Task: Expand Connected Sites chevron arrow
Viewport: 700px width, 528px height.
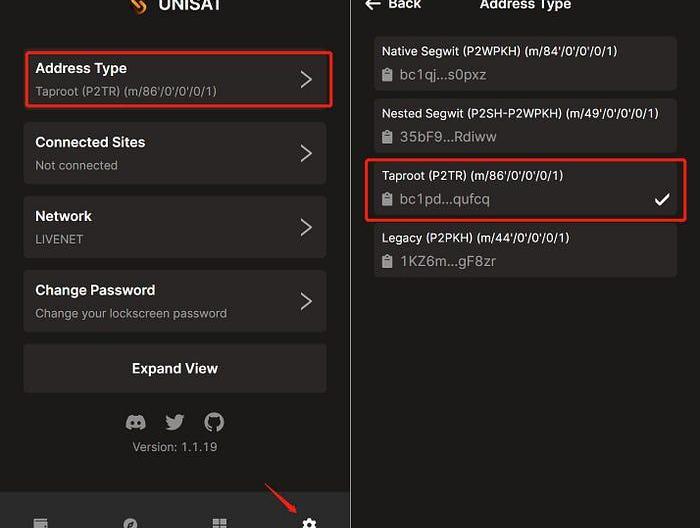Action: [x=307, y=153]
